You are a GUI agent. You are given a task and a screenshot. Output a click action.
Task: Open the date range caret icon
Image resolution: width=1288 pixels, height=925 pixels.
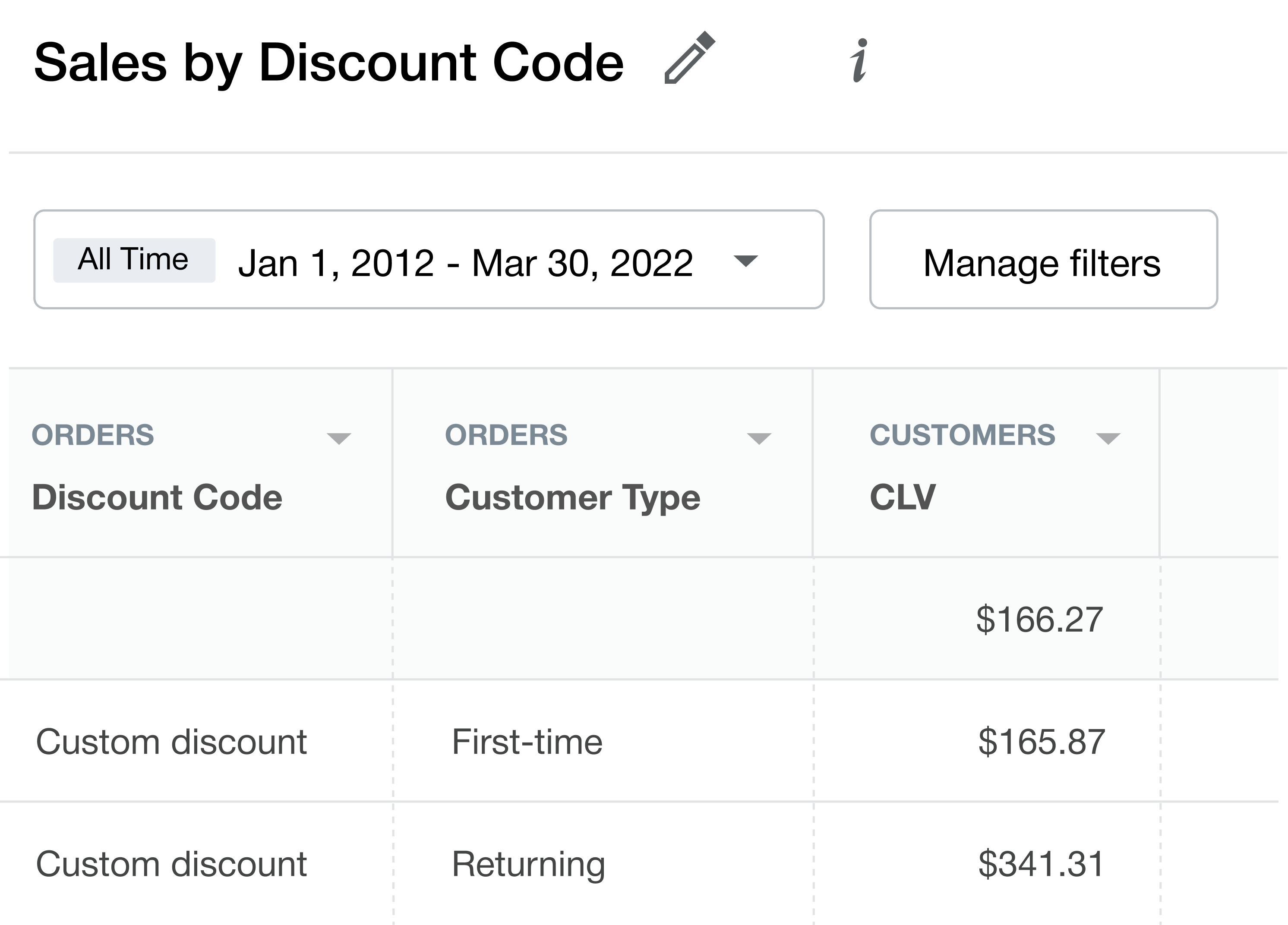(747, 262)
